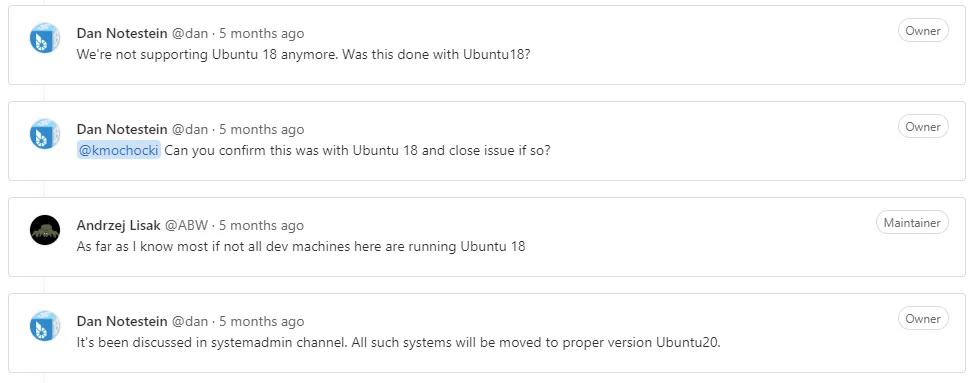Click the Owner badge on the @kmochocki comment
The height and width of the screenshot is (383, 974).
pos(923,127)
